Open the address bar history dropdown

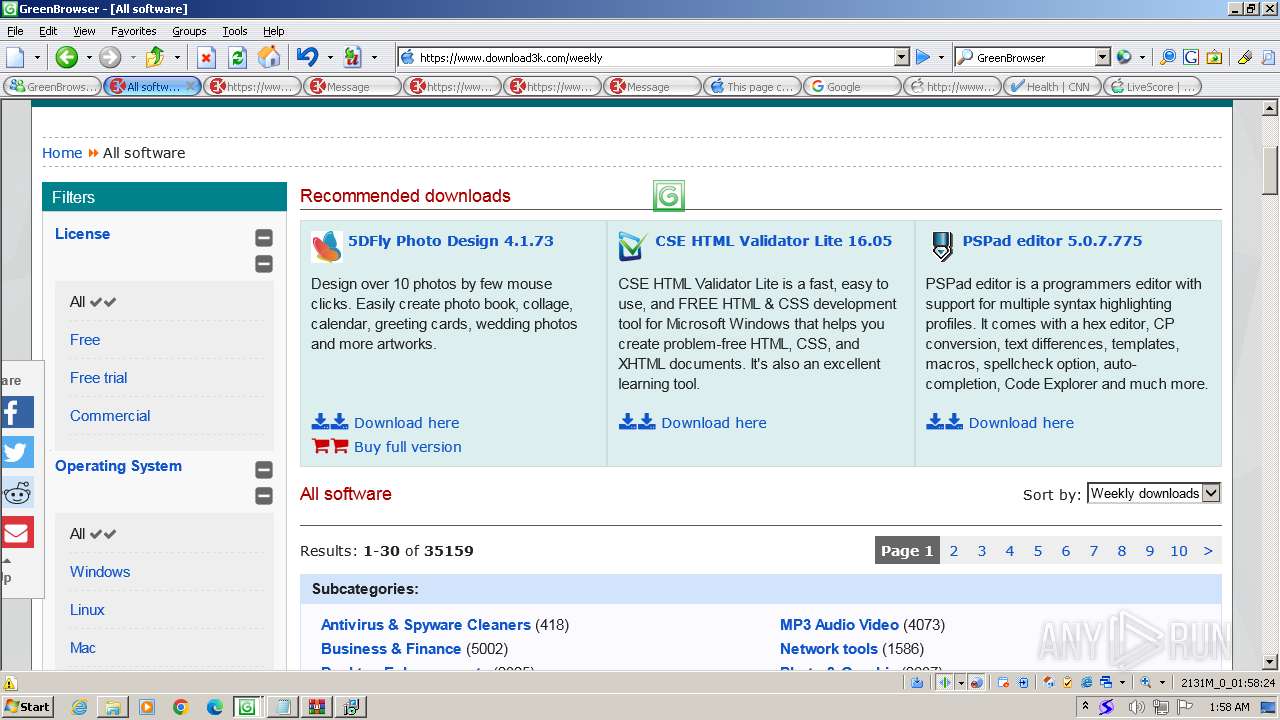901,57
